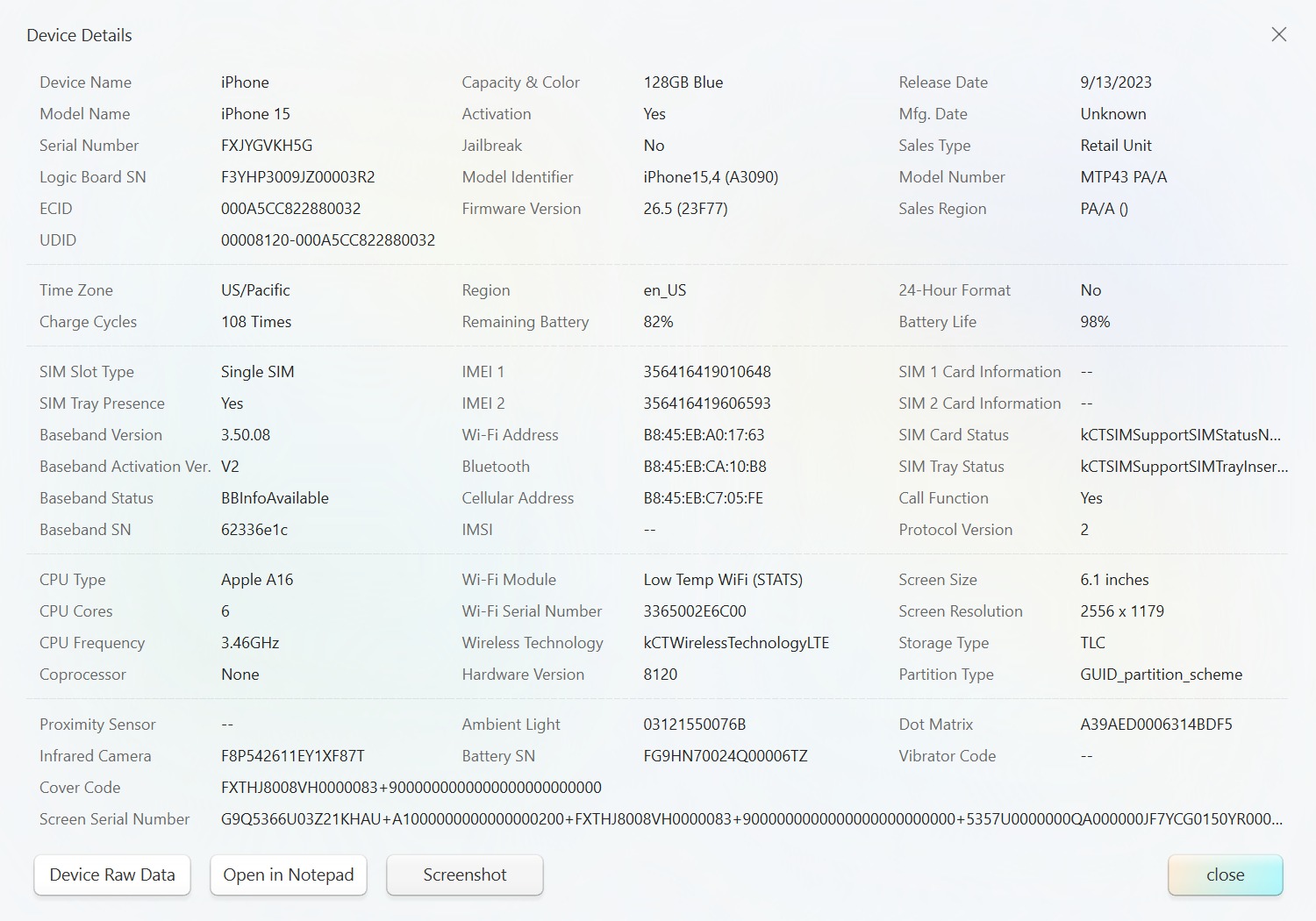Click the truncated SIM Tray Status value

[x=1184, y=467]
